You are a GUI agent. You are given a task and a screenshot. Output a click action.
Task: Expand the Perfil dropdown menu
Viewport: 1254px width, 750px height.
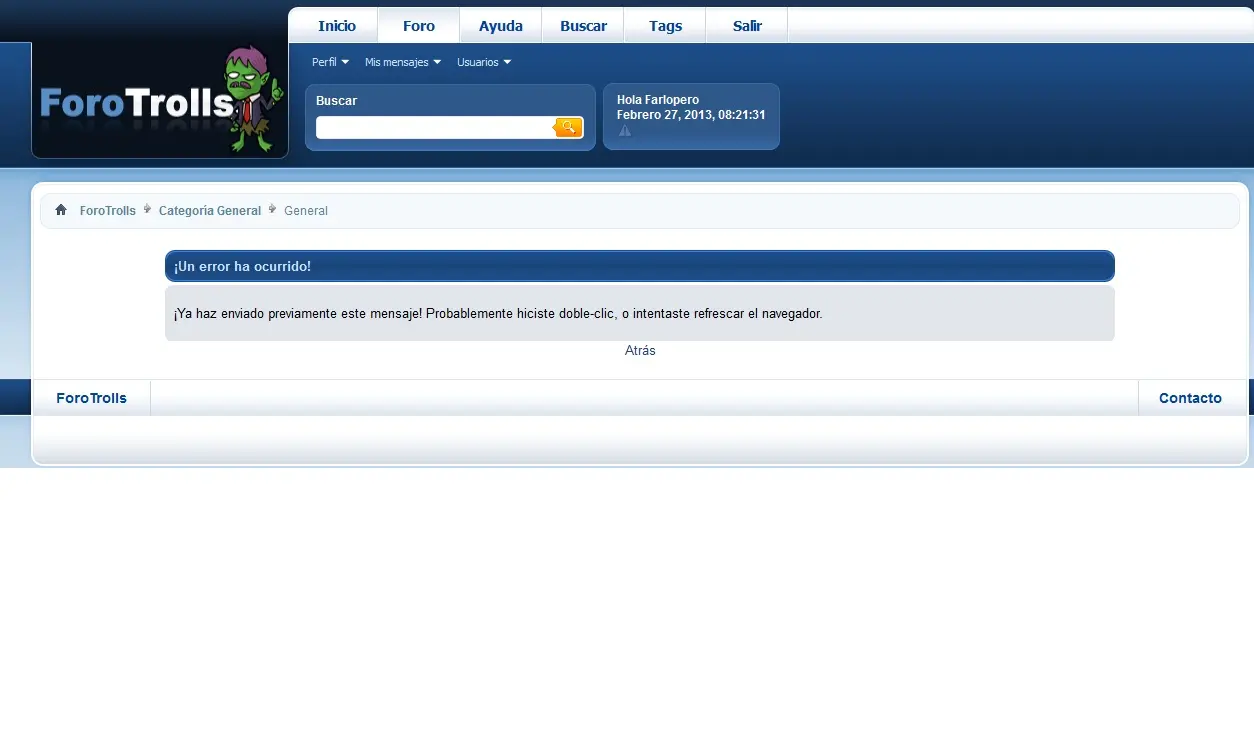[330, 62]
